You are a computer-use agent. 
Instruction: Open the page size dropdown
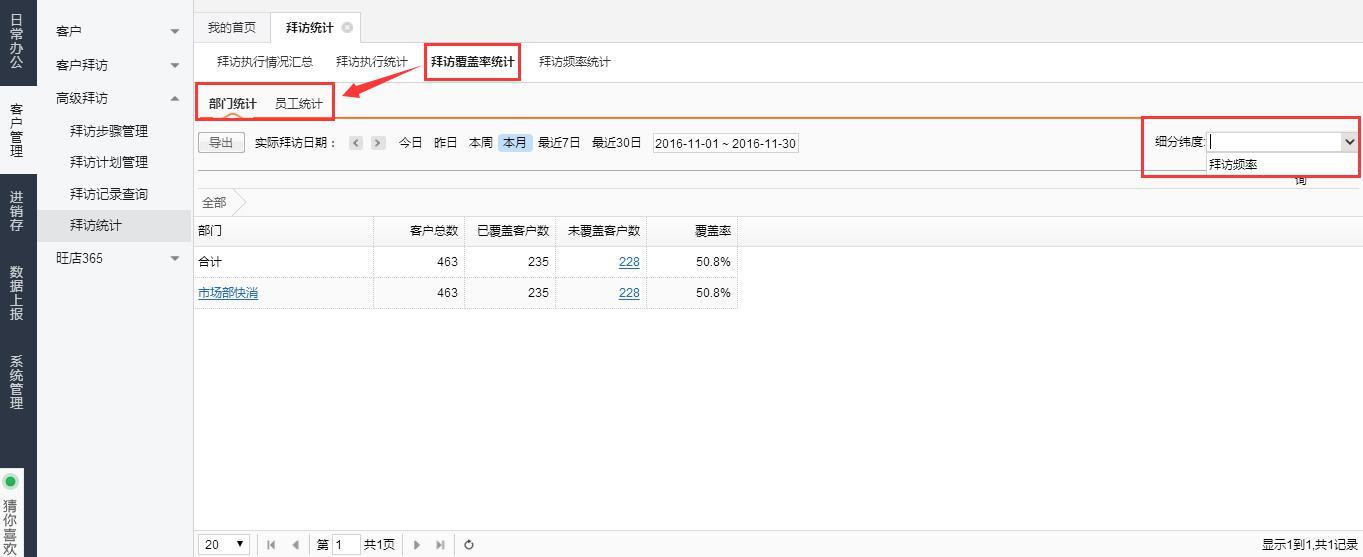(226, 545)
